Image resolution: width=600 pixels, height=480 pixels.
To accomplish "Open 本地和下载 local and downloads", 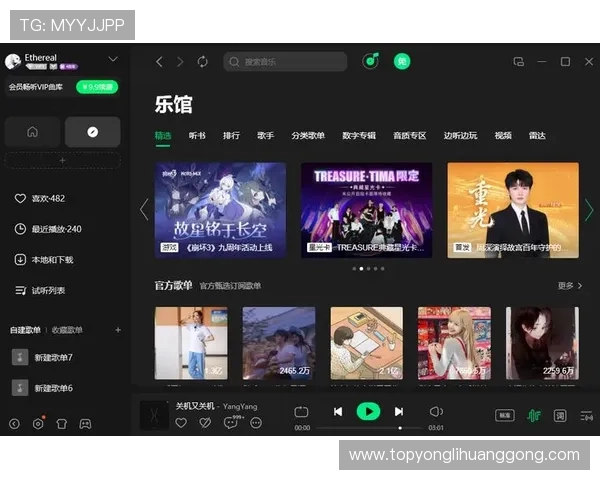I will pyautogui.click(x=44, y=260).
